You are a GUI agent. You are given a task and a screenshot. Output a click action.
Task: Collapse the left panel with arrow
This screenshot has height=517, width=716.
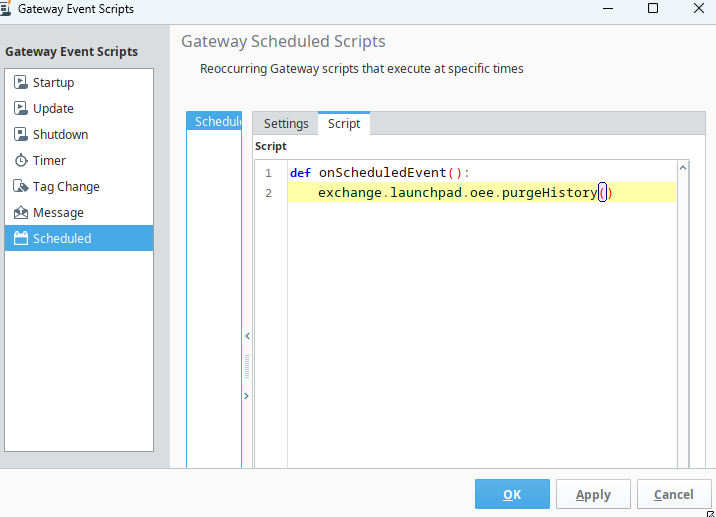pos(247,337)
